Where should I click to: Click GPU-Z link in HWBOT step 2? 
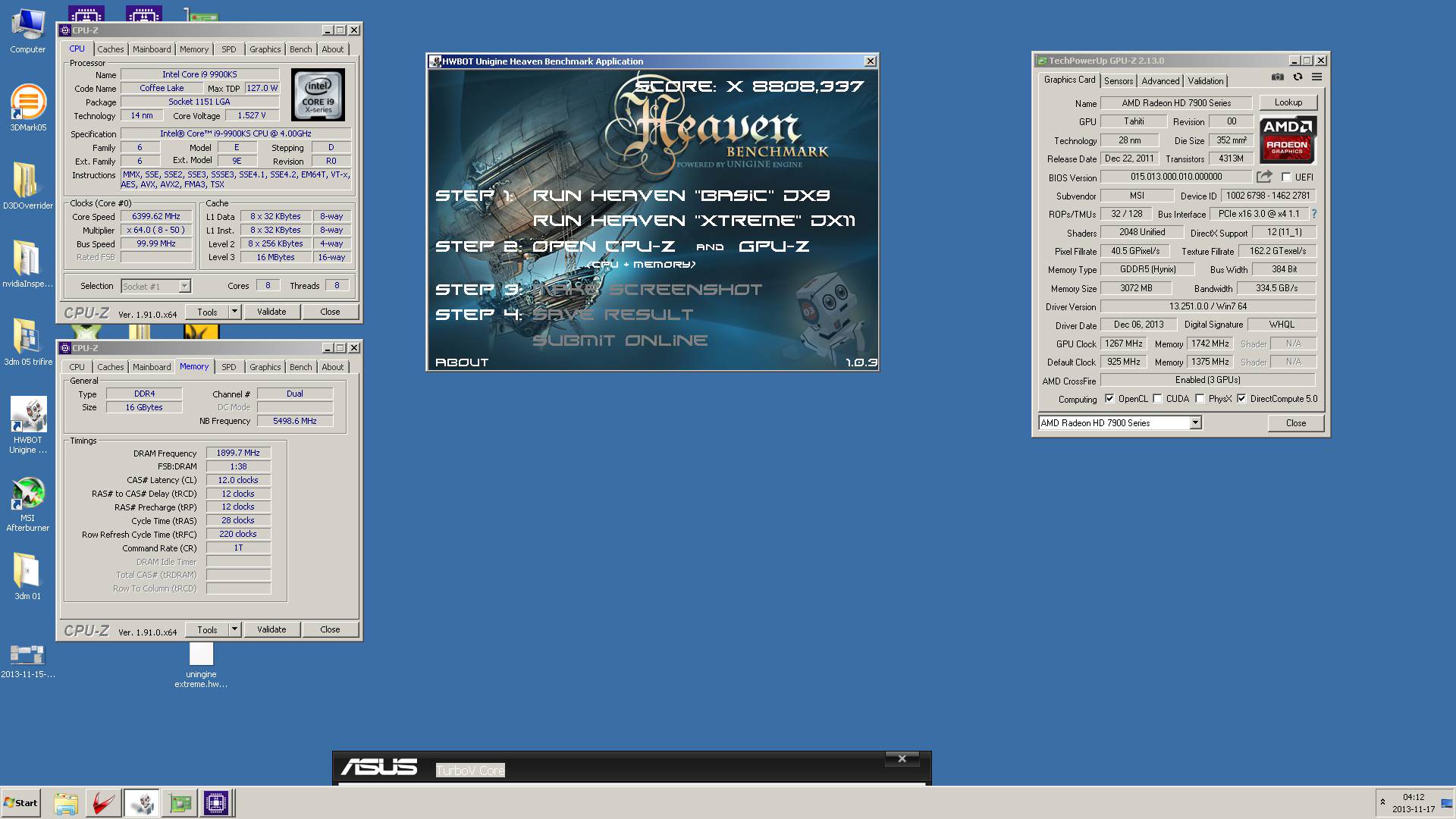click(773, 246)
